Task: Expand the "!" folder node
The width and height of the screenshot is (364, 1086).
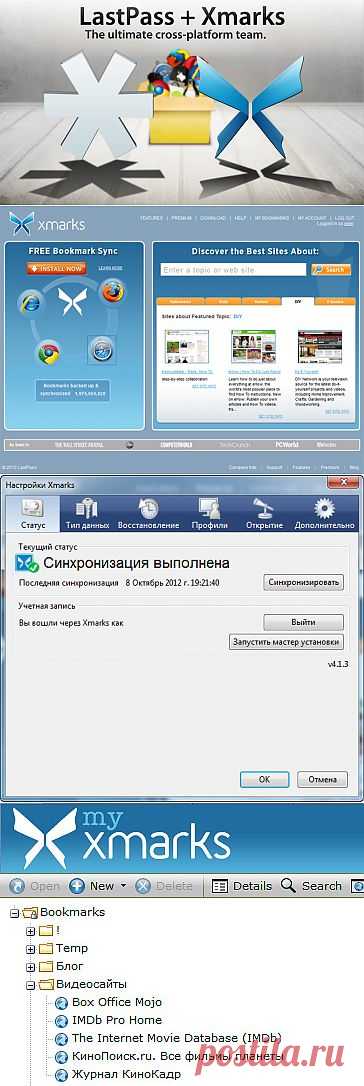Action: (30, 931)
